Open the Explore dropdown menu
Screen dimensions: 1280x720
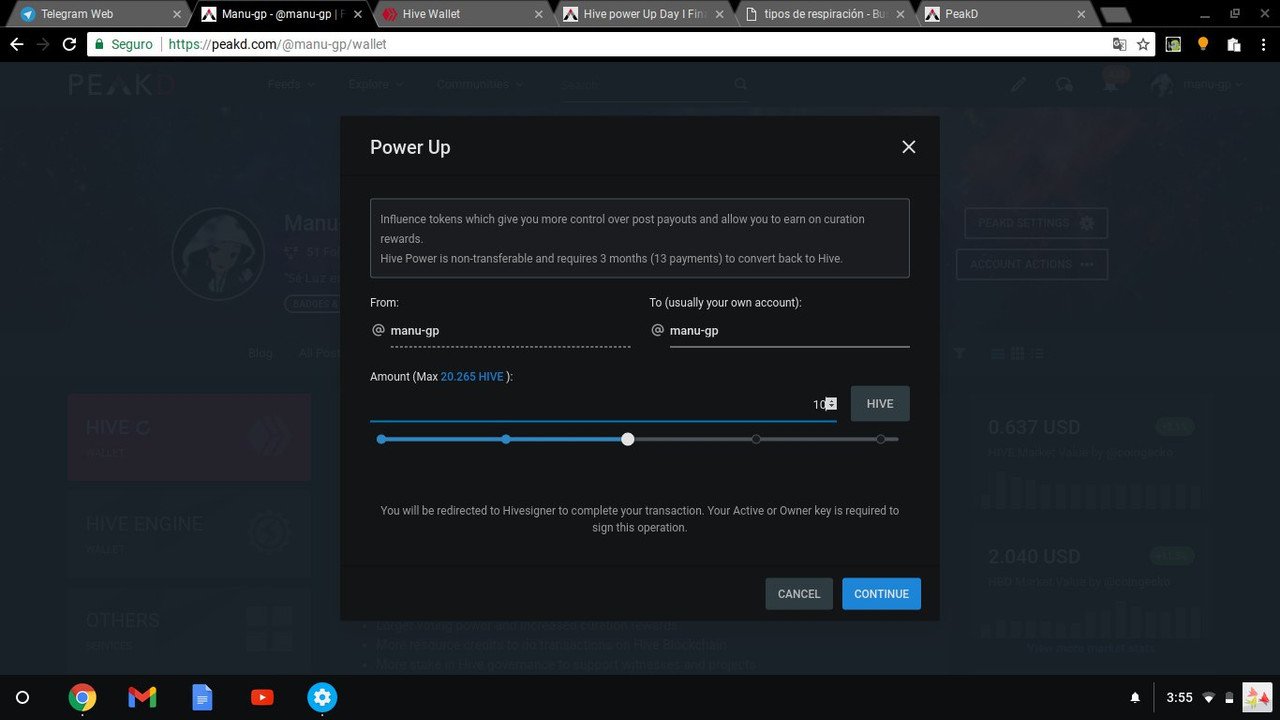[375, 85]
